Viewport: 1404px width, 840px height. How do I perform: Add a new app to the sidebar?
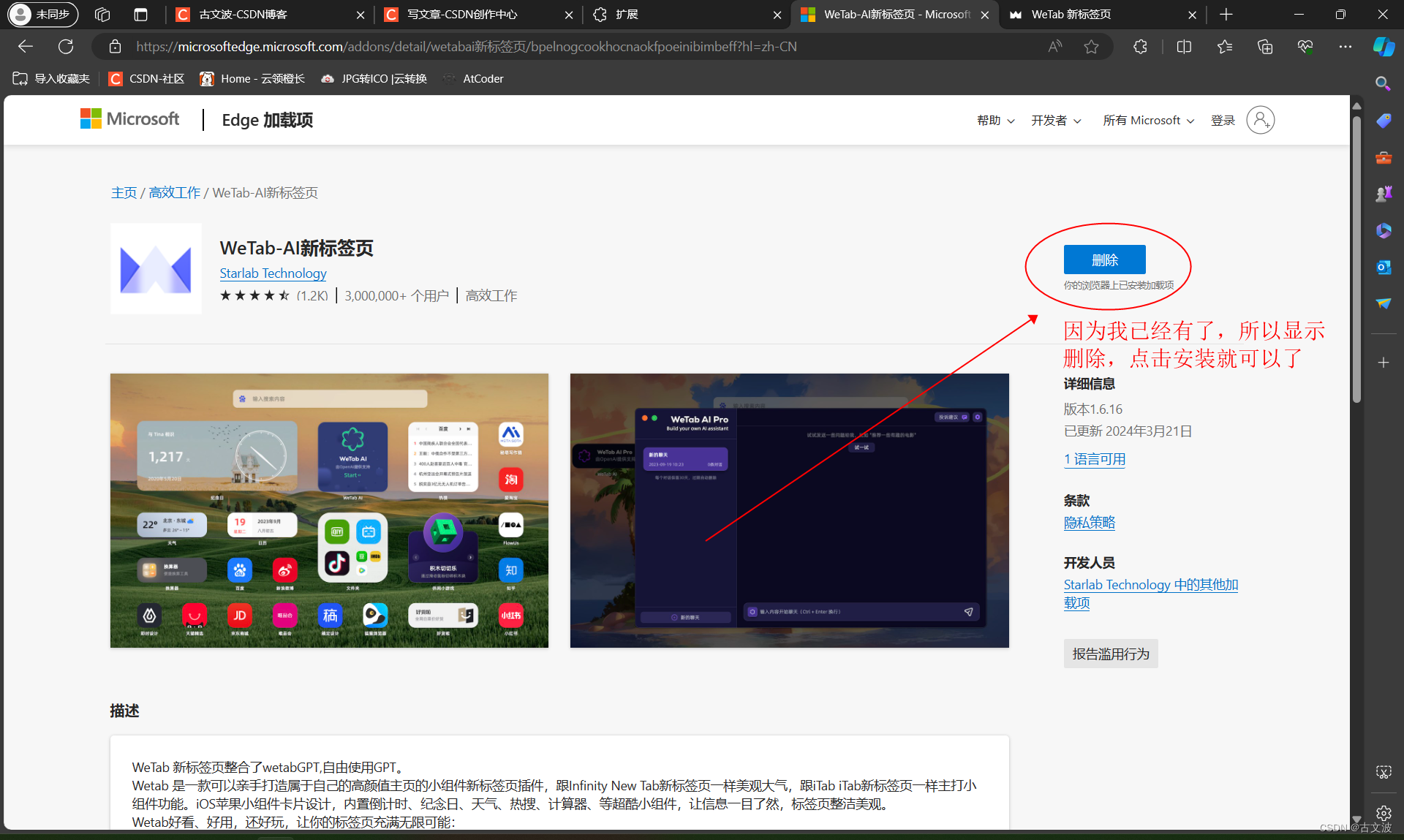pyautogui.click(x=1383, y=363)
